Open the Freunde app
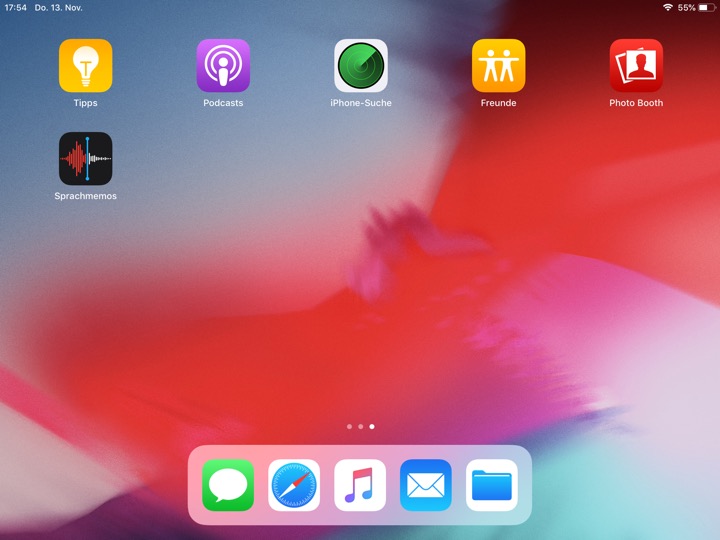 499,66
